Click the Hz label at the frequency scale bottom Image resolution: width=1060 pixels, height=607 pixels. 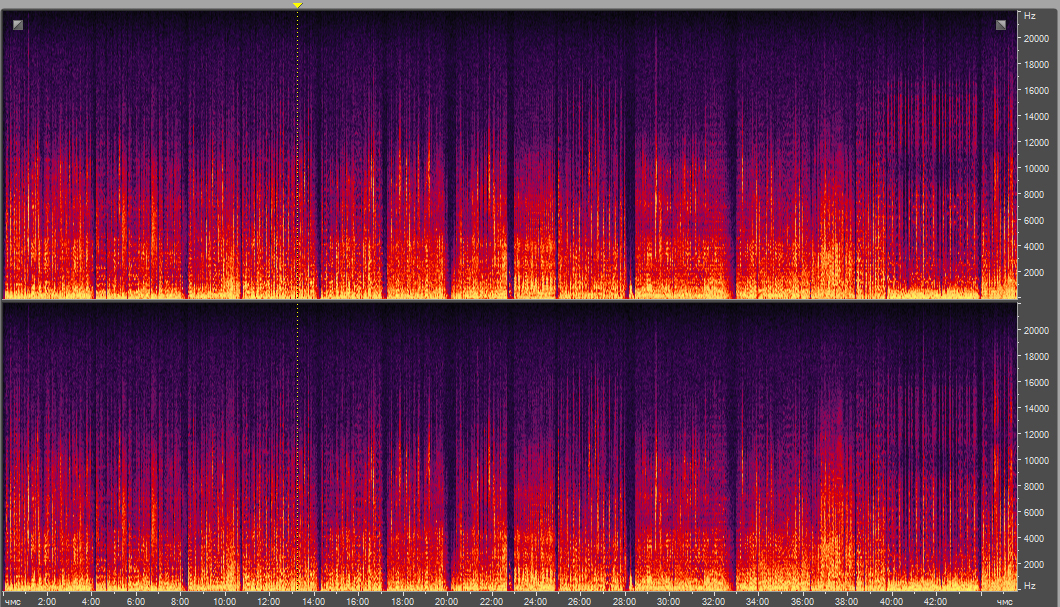tap(1029, 584)
